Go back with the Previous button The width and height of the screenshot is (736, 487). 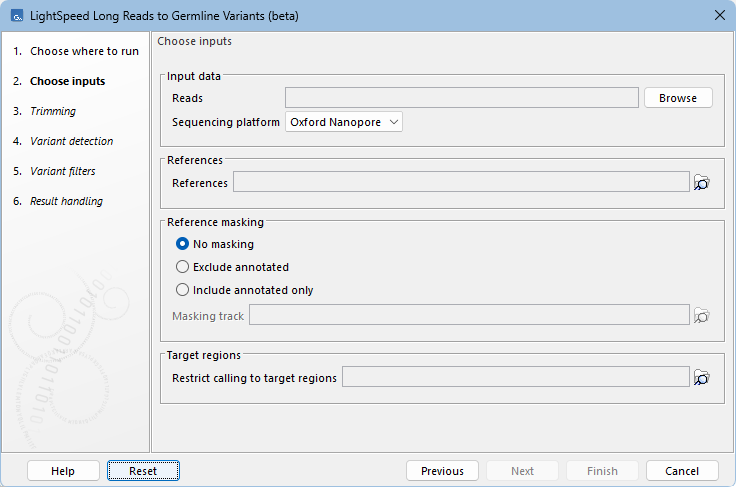[x=443, y=471]
